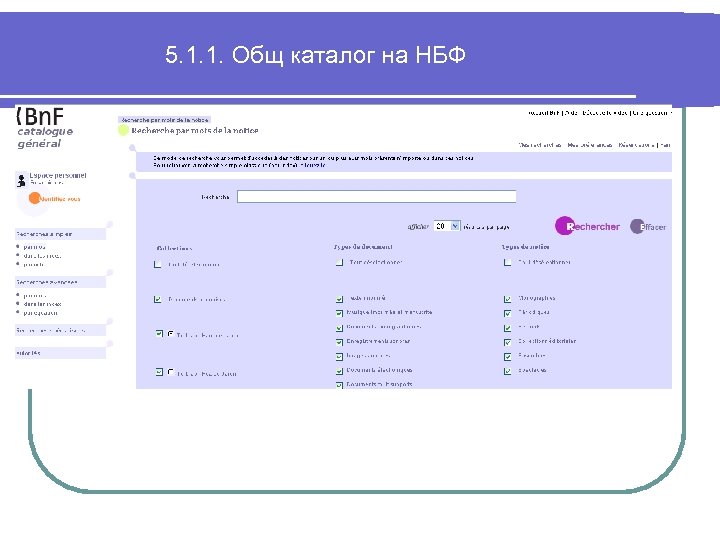The width and height of the screenshot is (720, 540).
Task: Uncheck the Musique imprimée et manuscrite checkbox
Action: click(x=339, y=313)
